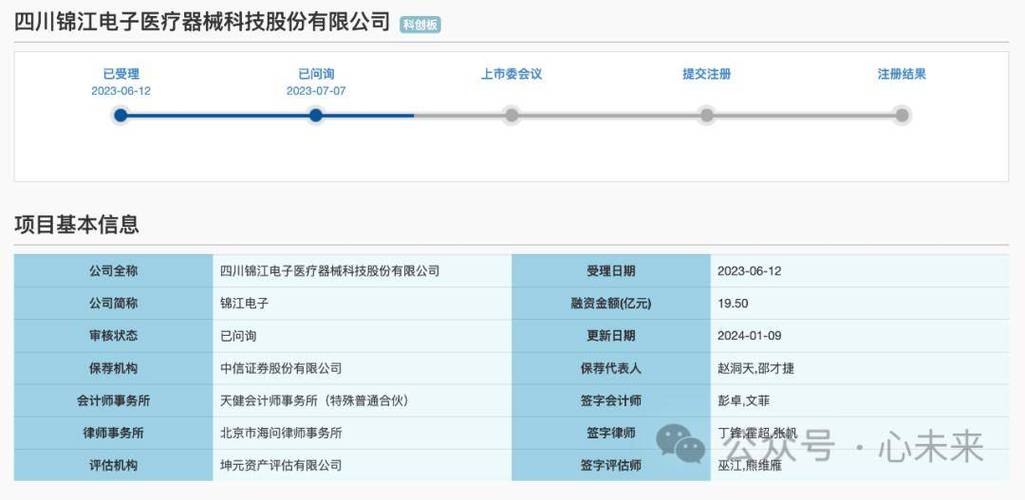Select the 上市委会议 stage label
The image size is (1025, 500).
(x=511, y=74)
